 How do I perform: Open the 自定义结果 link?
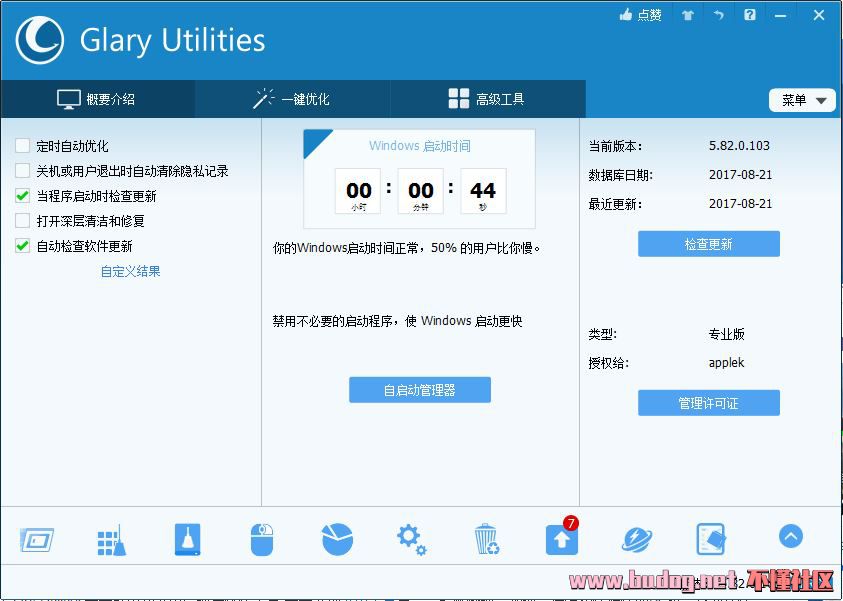point(130,271)
